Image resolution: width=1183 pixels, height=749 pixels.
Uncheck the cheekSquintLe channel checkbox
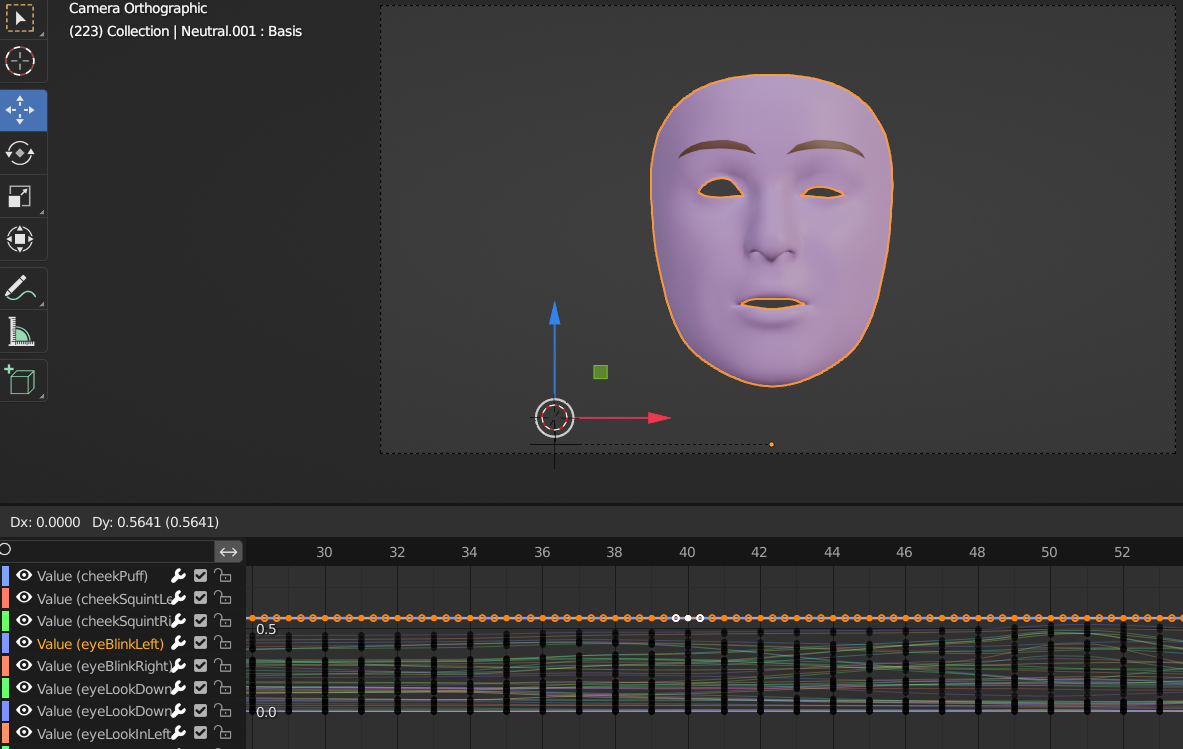pos(200,598)
